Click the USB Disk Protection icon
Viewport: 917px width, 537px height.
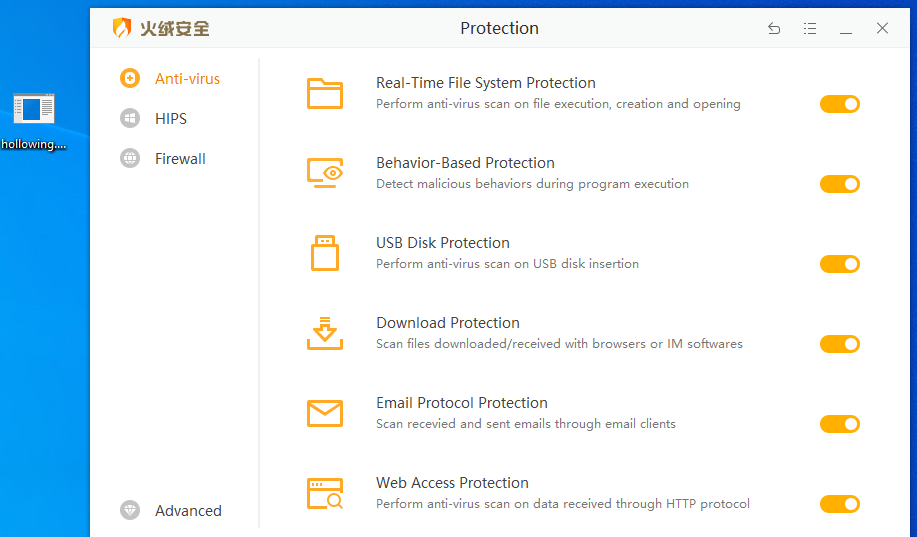pyautogui.click(x=325, y=253)
